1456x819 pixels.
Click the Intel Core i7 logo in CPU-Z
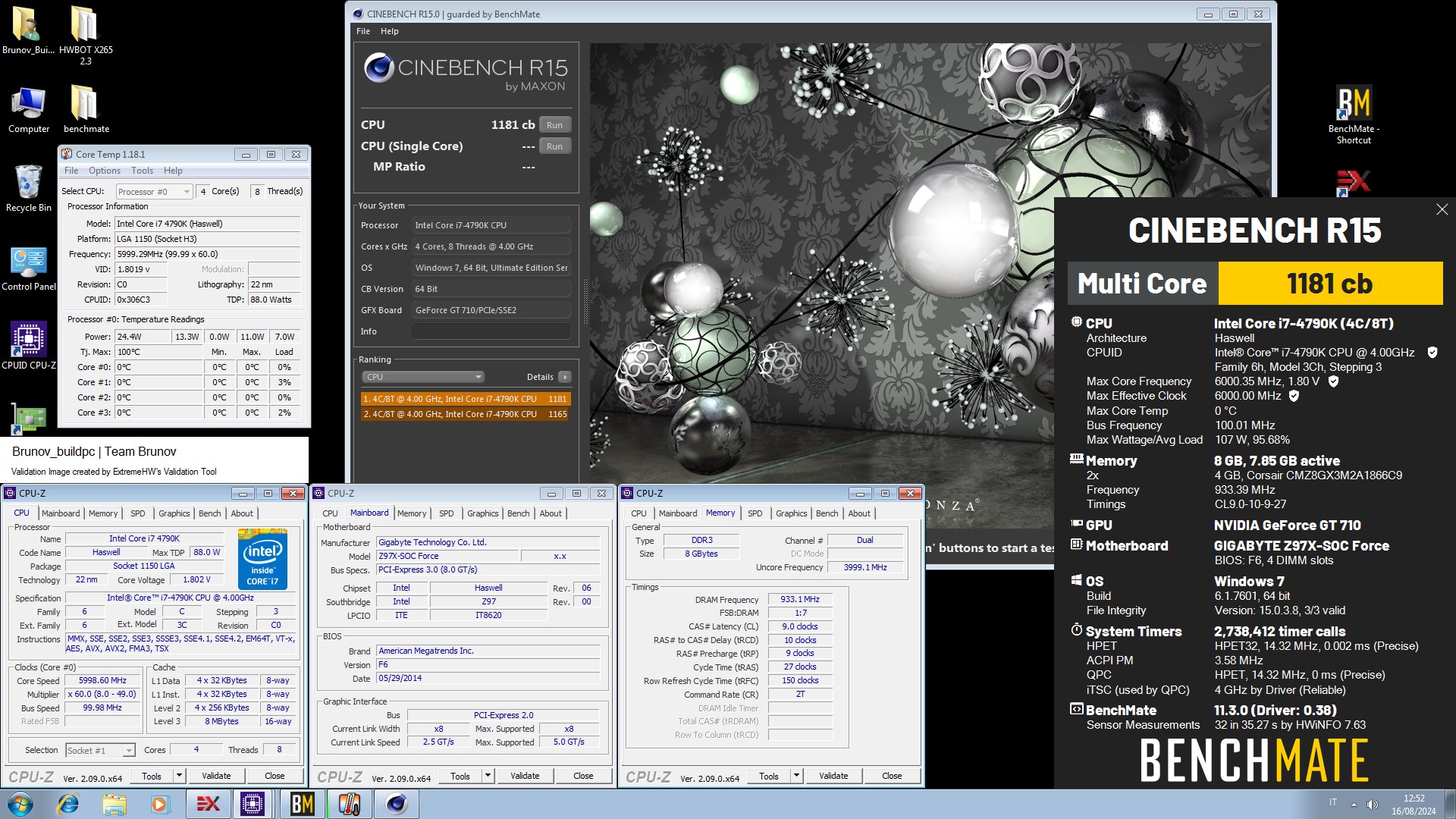262,559
